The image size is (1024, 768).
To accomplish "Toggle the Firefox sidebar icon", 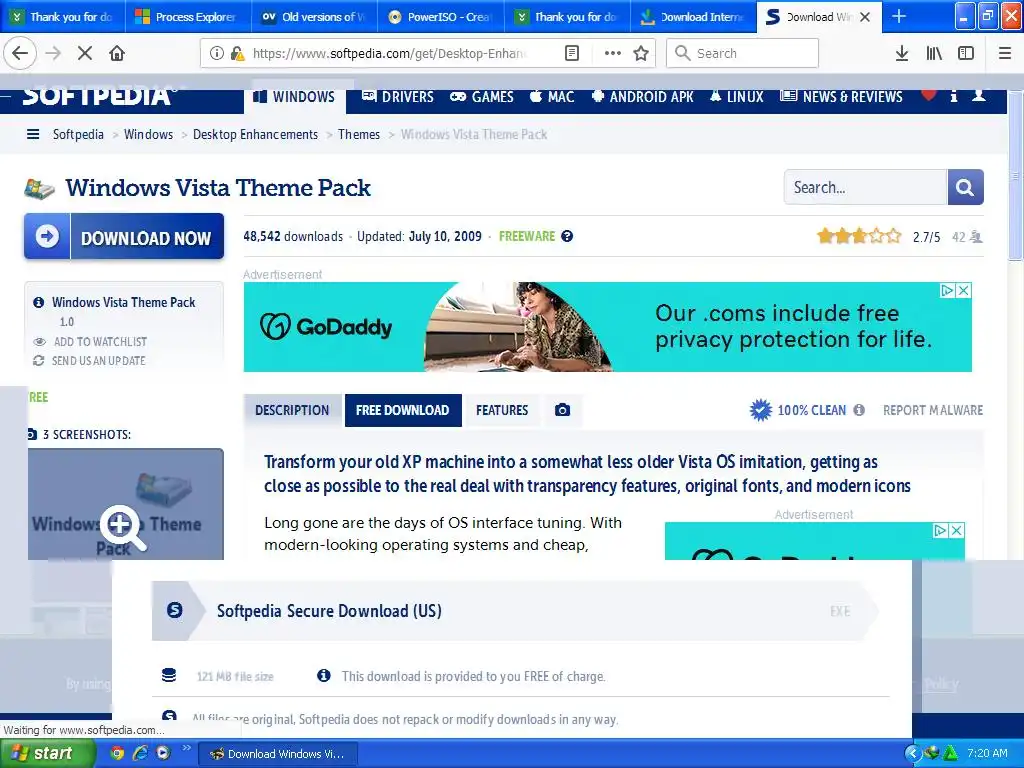I will tap(966, 54).
